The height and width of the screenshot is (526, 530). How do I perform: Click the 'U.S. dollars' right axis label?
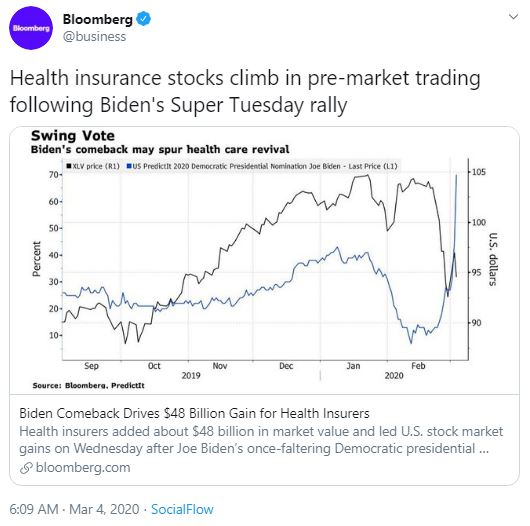pyautogui.click(x=493, y=259)
